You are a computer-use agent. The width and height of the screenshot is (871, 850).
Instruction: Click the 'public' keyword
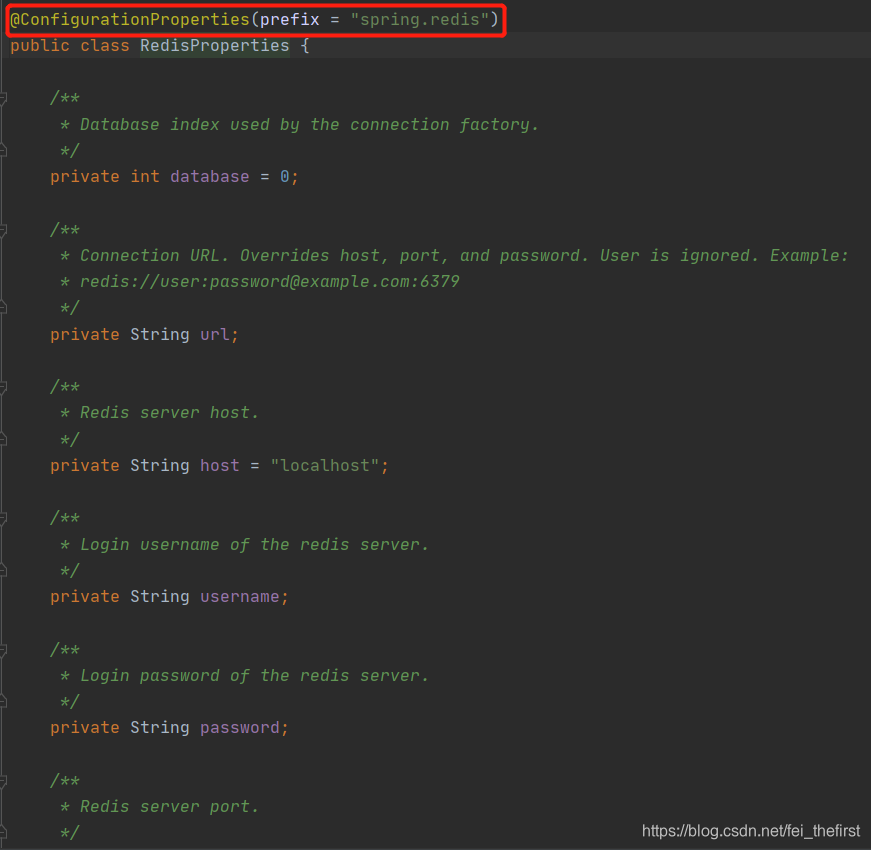coord(40,46)
